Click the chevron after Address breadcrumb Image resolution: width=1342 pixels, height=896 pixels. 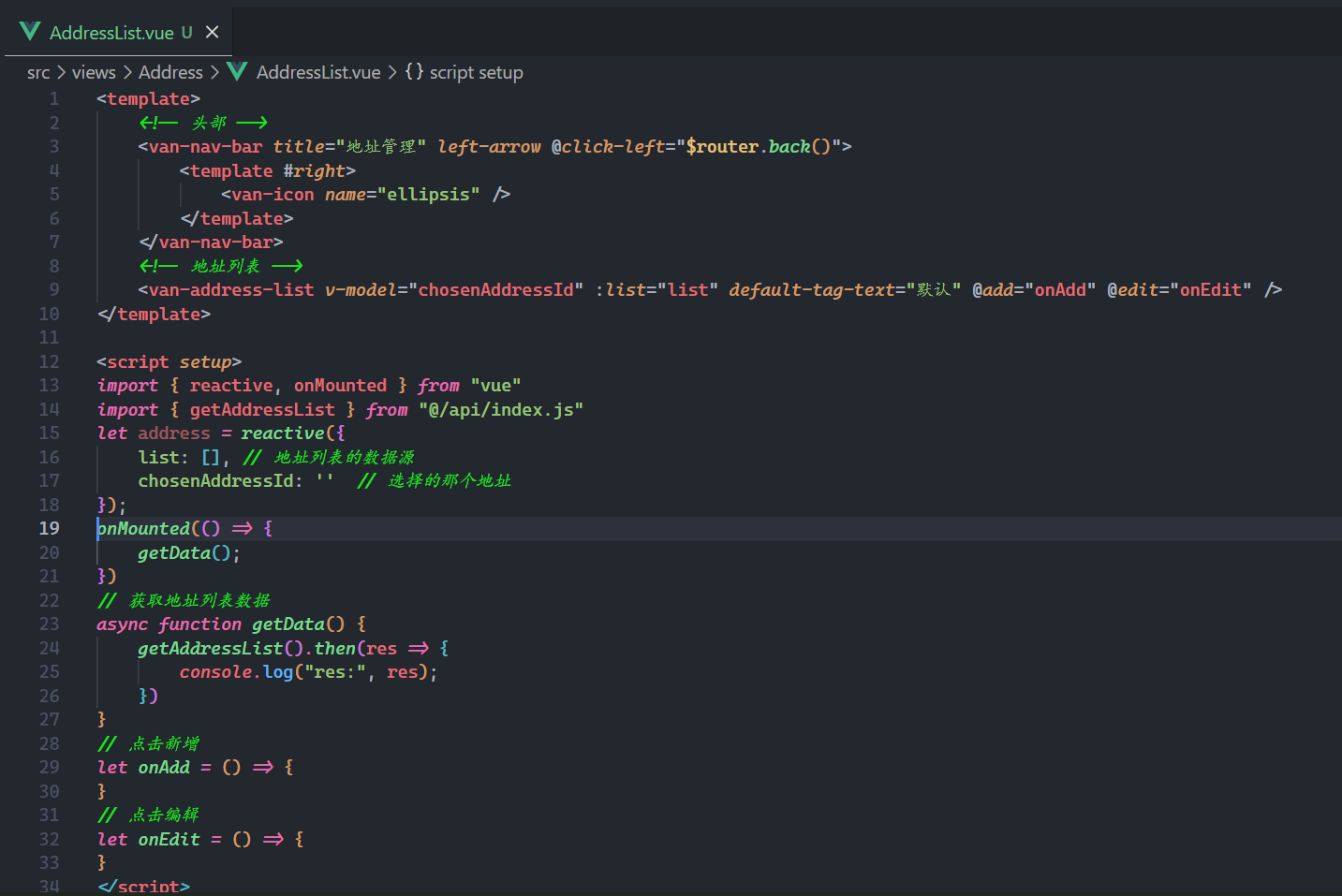point(214,73)
